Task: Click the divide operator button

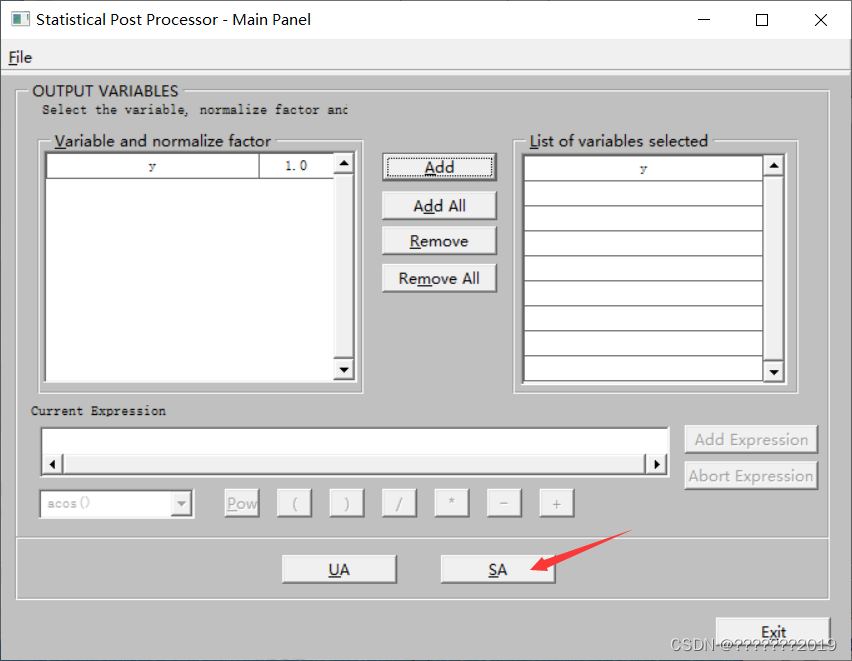Action: coord(399,503)
